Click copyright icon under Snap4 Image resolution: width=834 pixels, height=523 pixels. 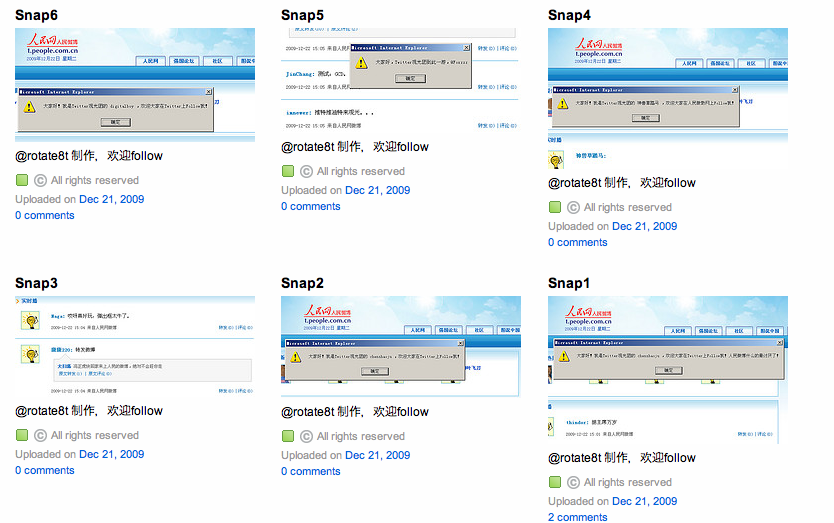coord(574,208)
